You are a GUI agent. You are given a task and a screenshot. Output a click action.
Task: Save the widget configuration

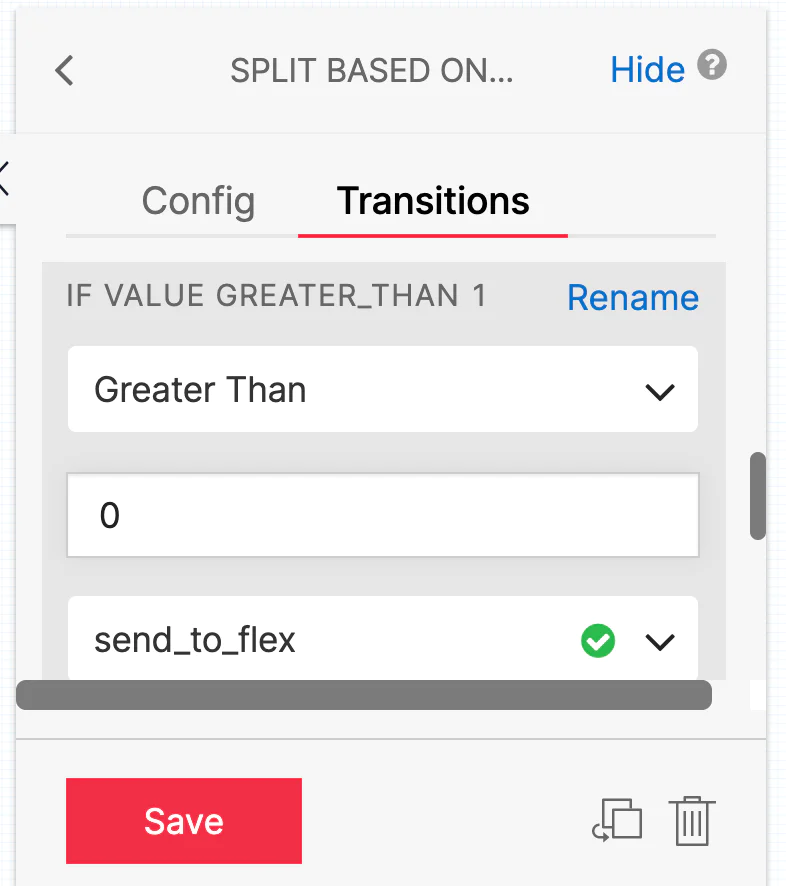point(183,820)
